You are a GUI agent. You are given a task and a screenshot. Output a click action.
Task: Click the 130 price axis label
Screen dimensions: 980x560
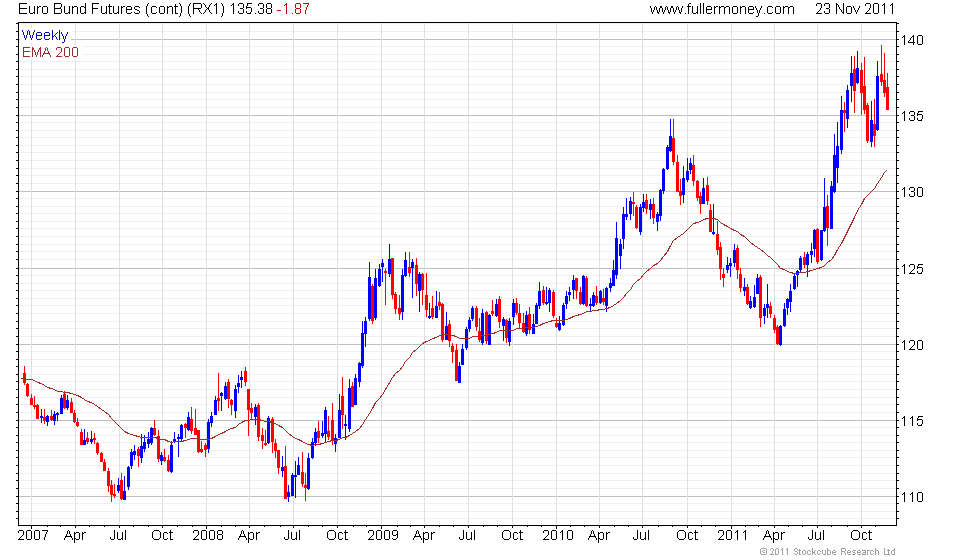(916, 192)
